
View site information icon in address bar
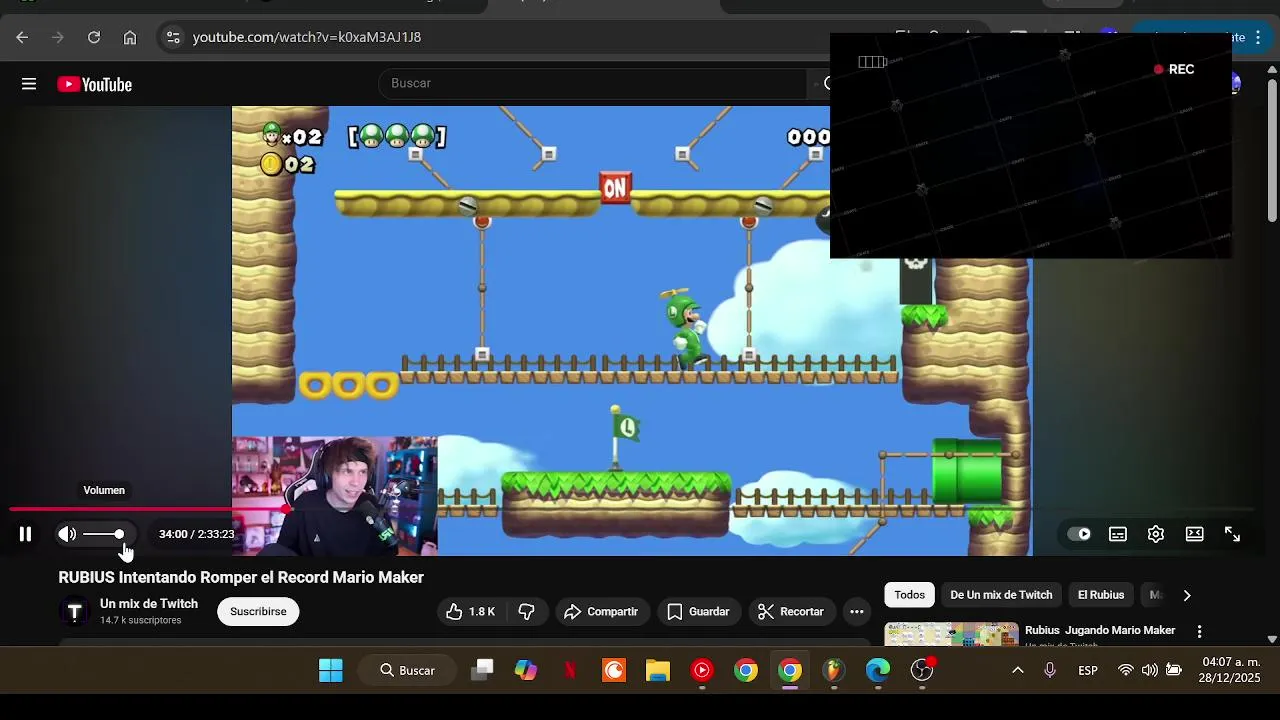point(173,37)
